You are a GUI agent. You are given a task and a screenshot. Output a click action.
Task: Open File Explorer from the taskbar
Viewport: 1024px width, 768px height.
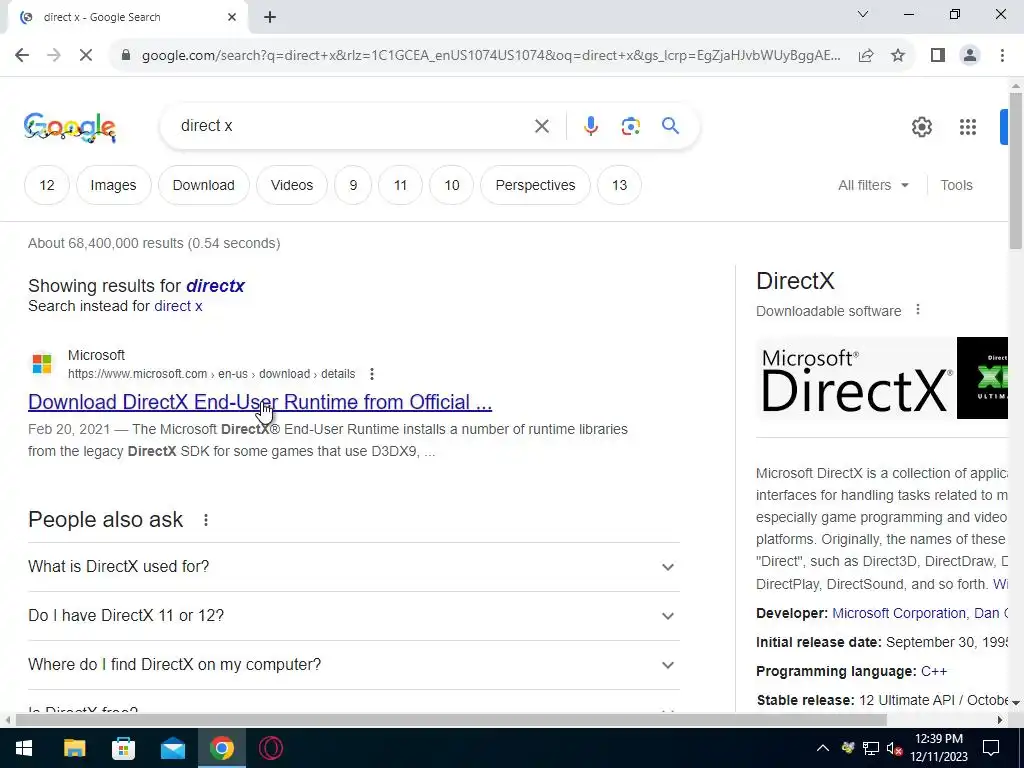click(x=74, y=748)
